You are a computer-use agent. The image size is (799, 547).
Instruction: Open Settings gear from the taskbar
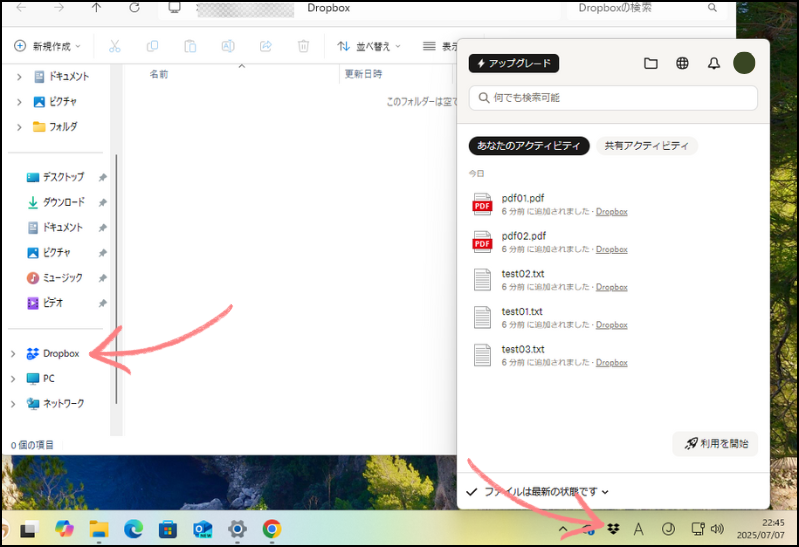pos(237,530)
